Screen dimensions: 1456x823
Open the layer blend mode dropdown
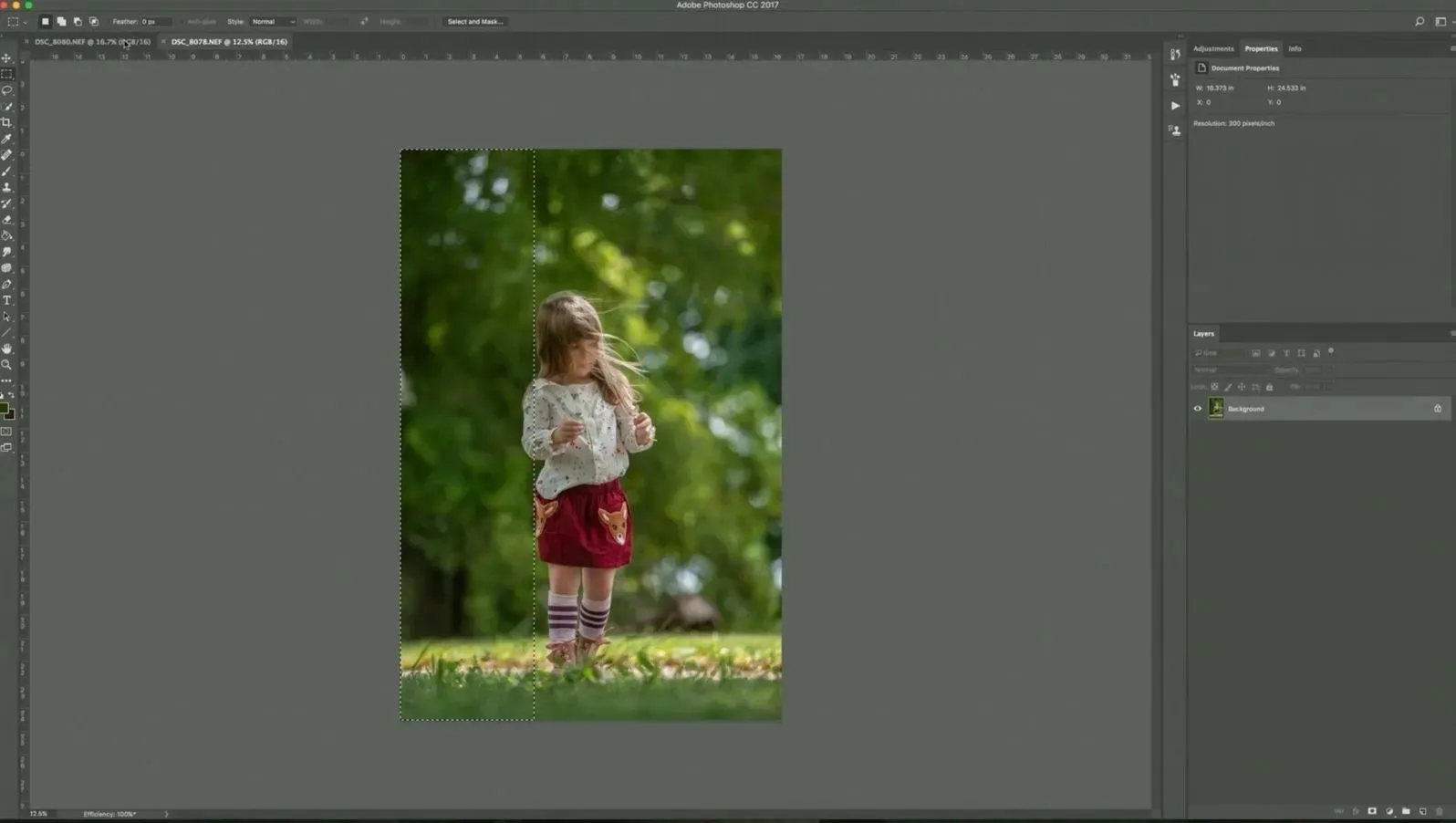(x=1229, y=370)
